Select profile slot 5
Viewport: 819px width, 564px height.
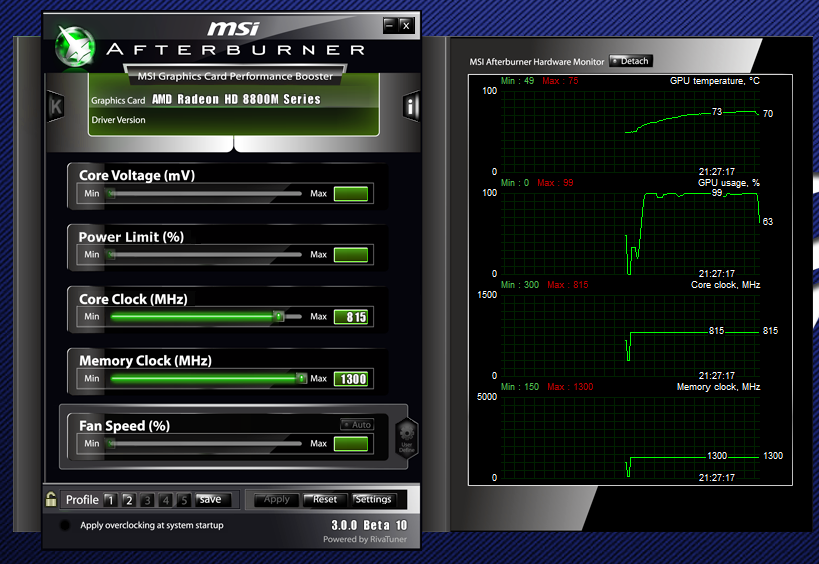pos(184,500)
